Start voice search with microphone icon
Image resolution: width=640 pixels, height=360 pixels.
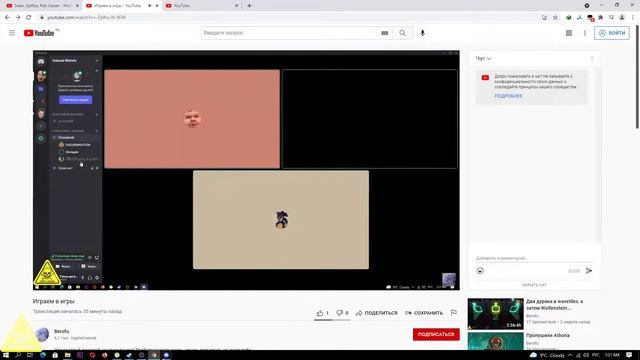click(422, 33)
